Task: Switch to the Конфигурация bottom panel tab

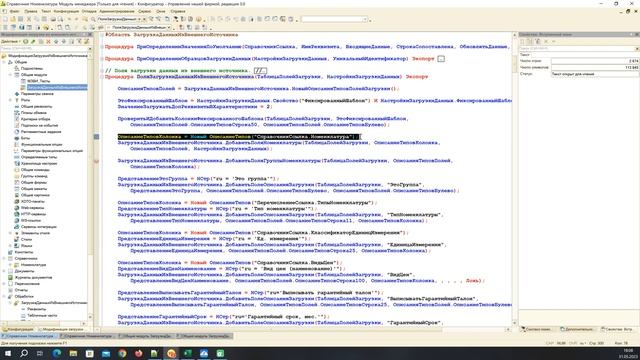Action: [18, 329]
